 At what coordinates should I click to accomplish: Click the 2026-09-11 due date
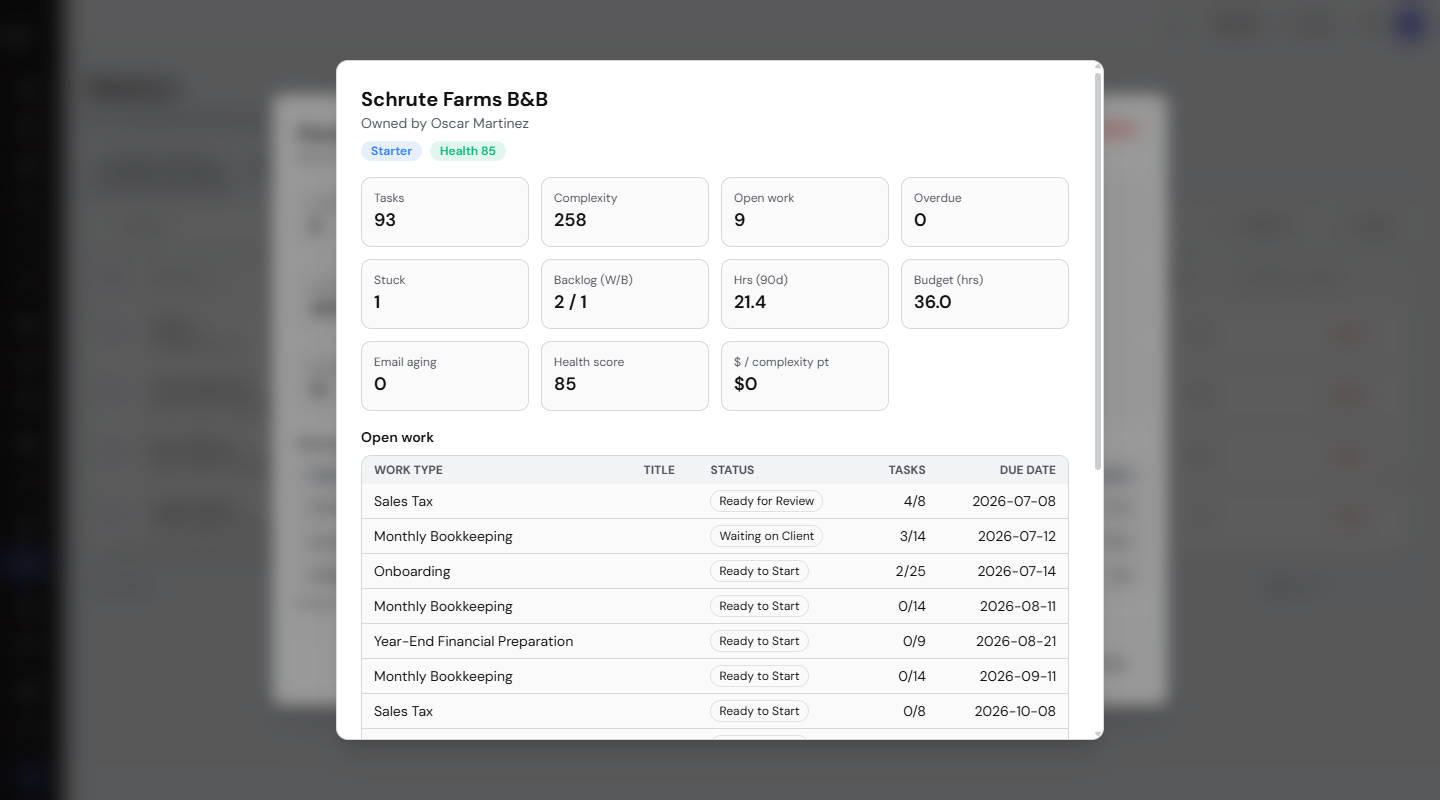click(1017, 676)
